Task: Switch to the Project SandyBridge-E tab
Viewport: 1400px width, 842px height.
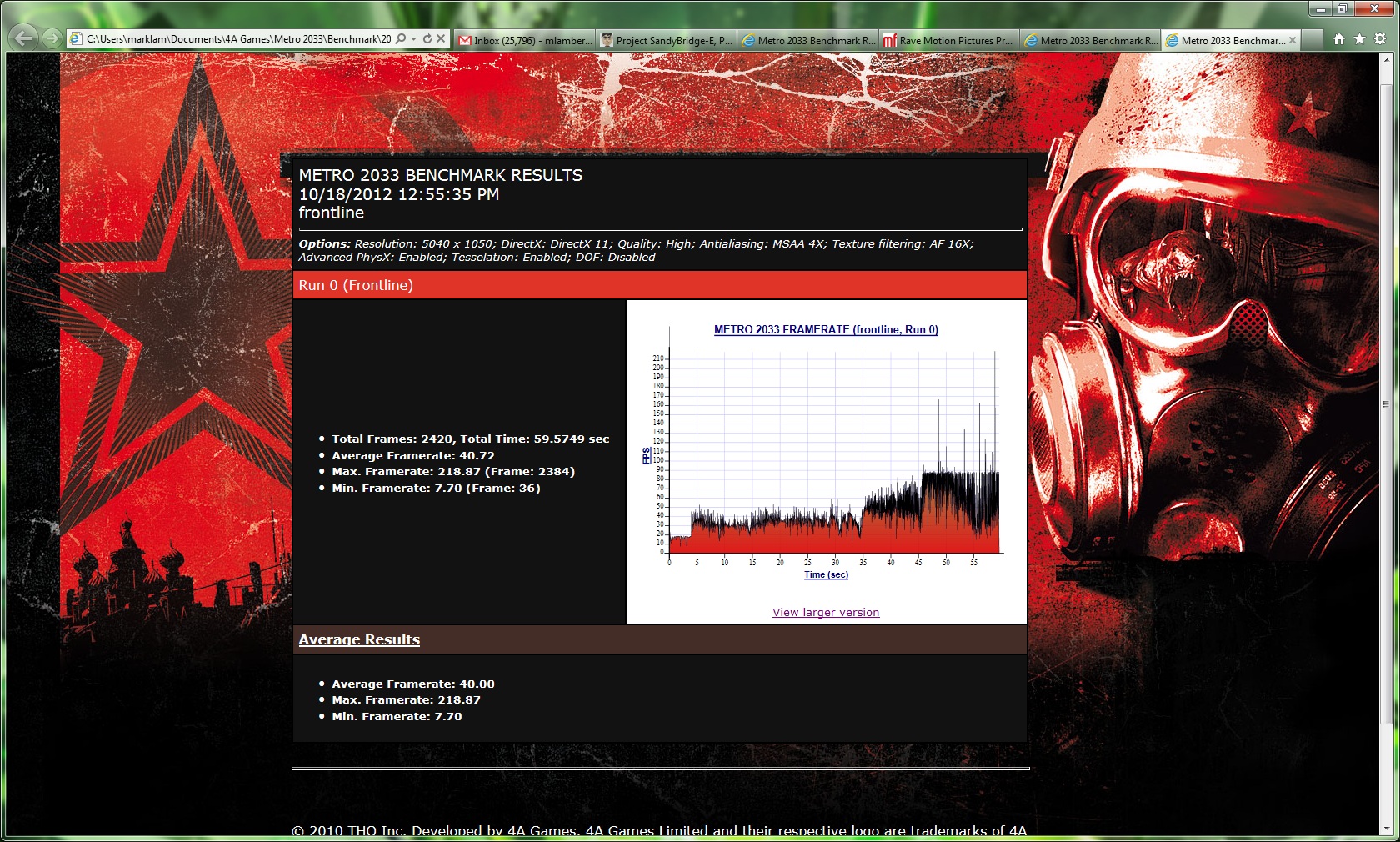Action: [667, 40]
